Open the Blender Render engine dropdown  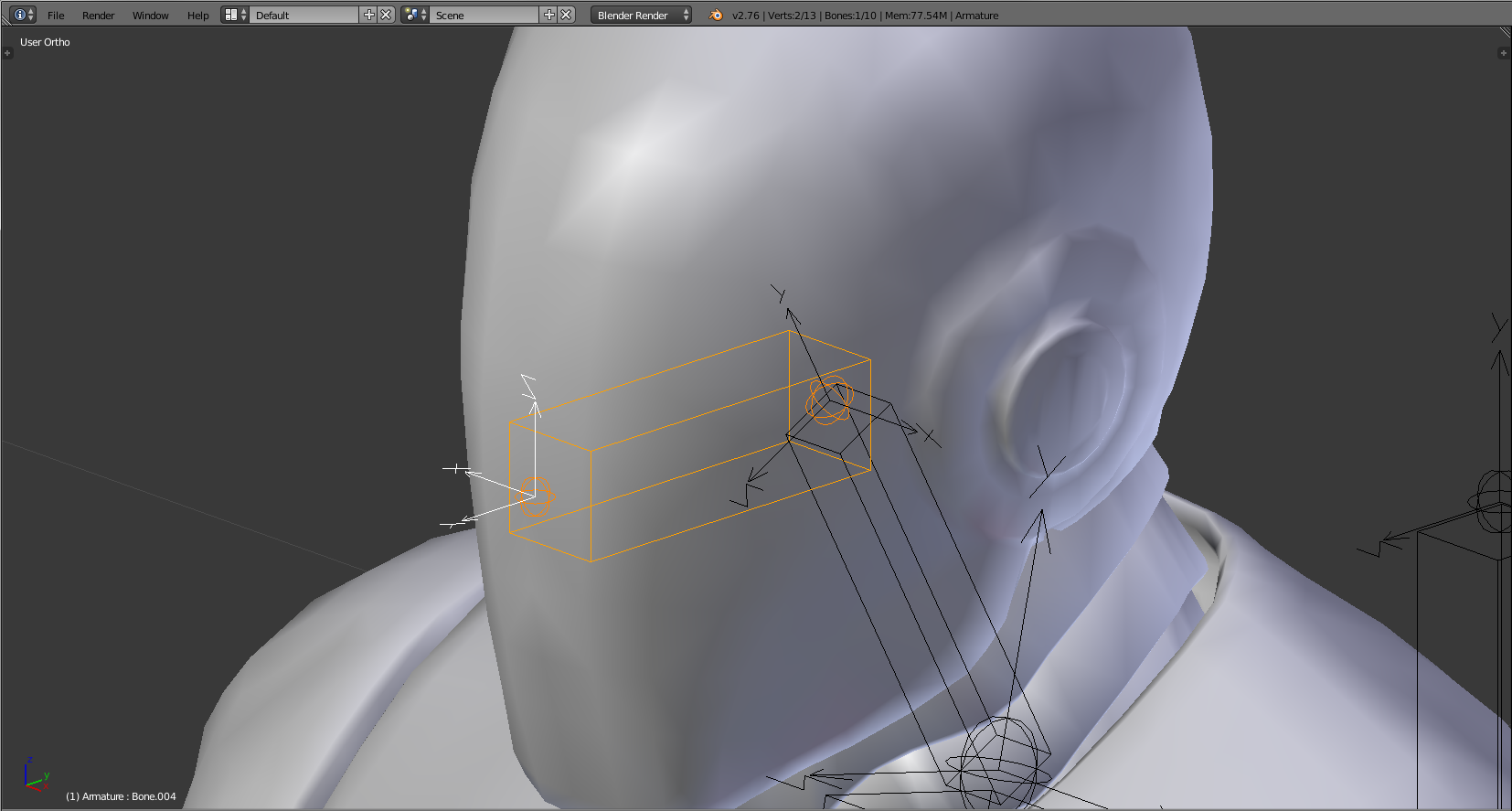641,15
